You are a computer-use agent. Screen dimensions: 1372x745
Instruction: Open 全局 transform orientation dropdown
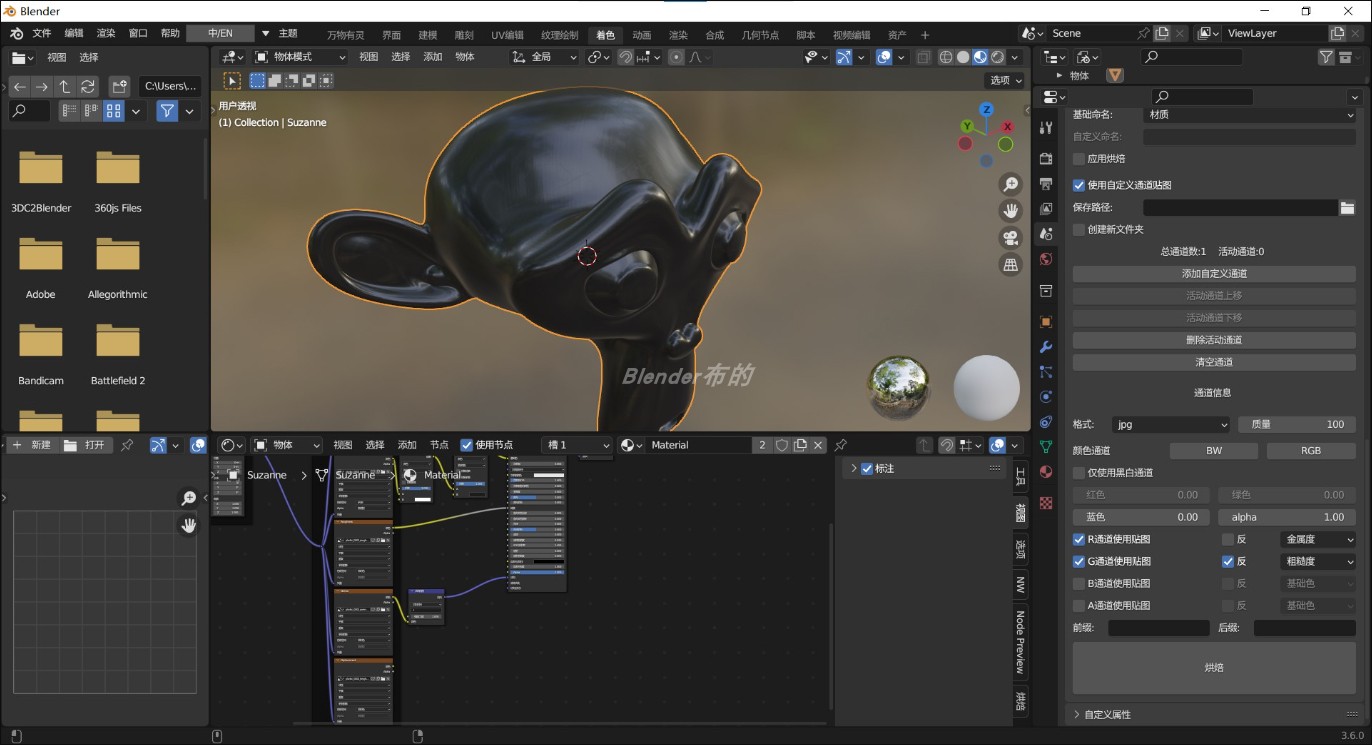point(545,57)
